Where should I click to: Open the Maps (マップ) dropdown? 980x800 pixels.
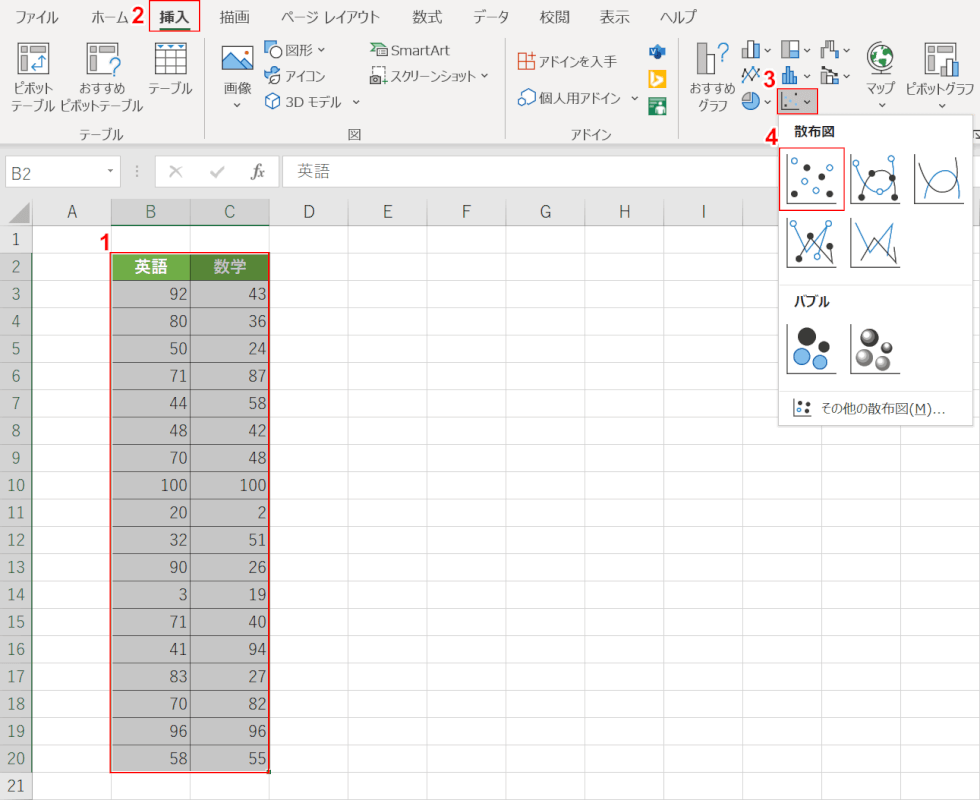(x=880, y=77)
